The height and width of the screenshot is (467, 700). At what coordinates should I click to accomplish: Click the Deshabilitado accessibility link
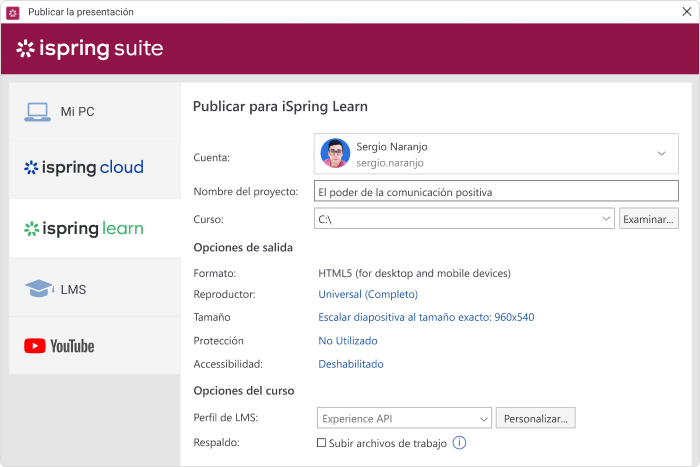click(350, 364)
